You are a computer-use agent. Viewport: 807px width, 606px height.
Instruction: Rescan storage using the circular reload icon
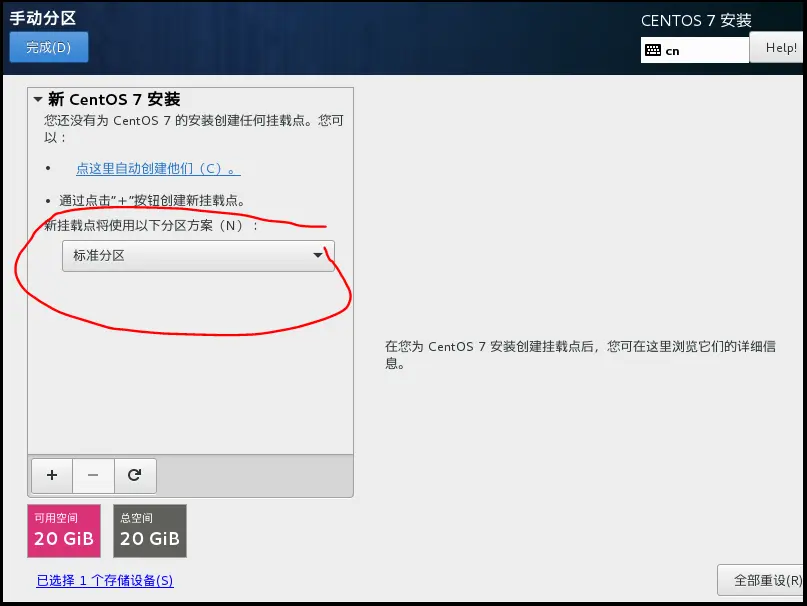pos(135,476)
